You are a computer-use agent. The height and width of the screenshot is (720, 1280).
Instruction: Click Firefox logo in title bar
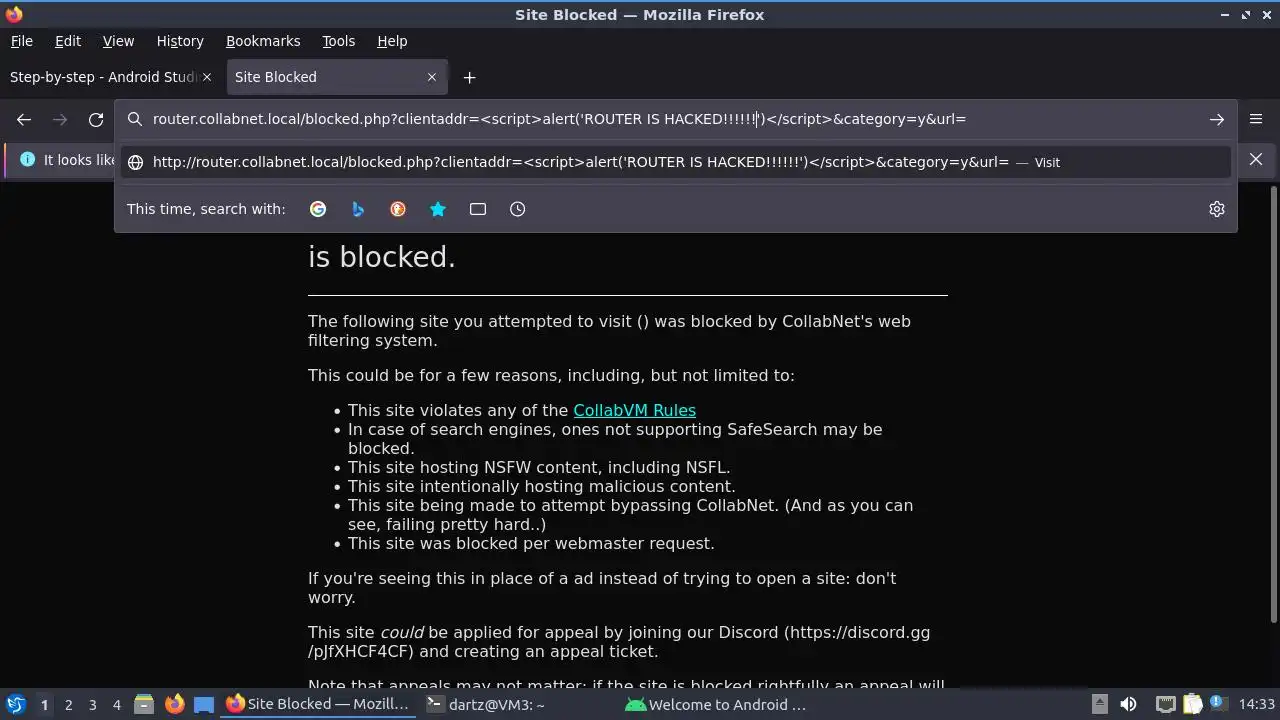[x=14, y=14]
